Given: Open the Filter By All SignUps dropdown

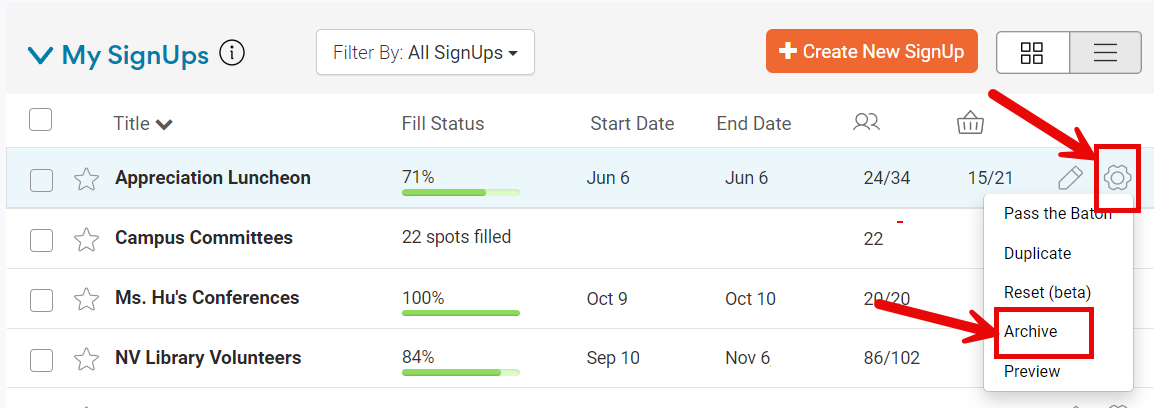Looking at the screenshot, I should click(425, 53).
